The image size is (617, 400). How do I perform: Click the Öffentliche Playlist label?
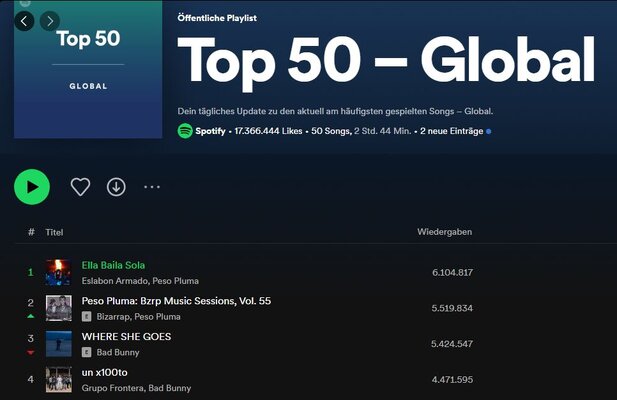point(217,18)
